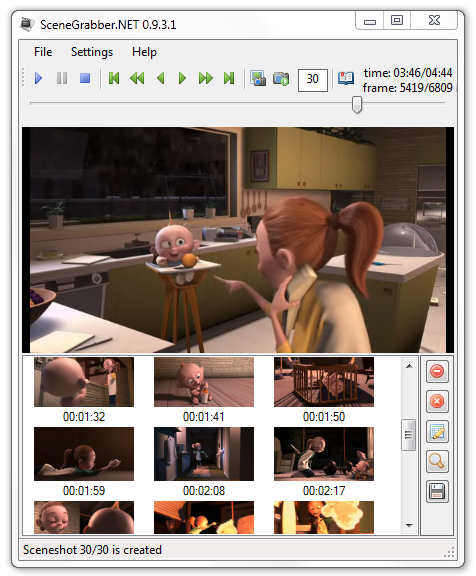The height and width of the screenshot is (576, 476).
Task: Jump to the last frame
Action: [229, 78]
